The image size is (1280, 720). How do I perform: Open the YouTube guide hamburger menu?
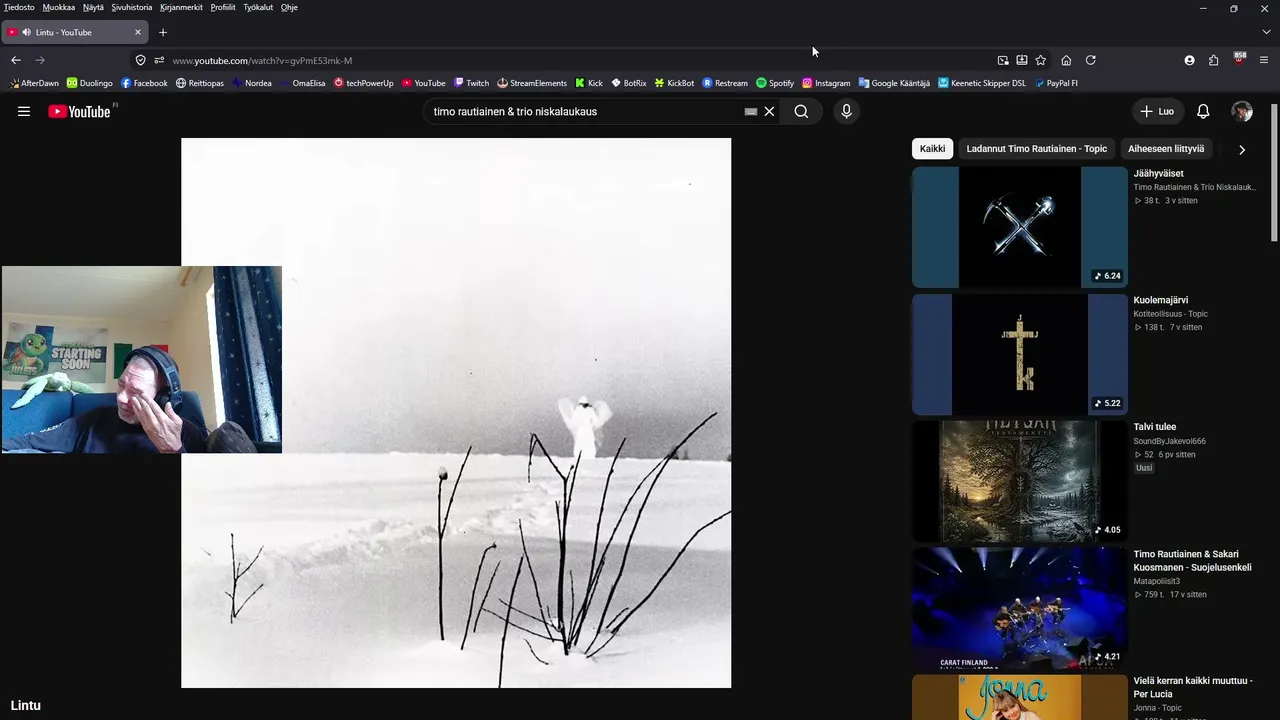click(24, 111)
